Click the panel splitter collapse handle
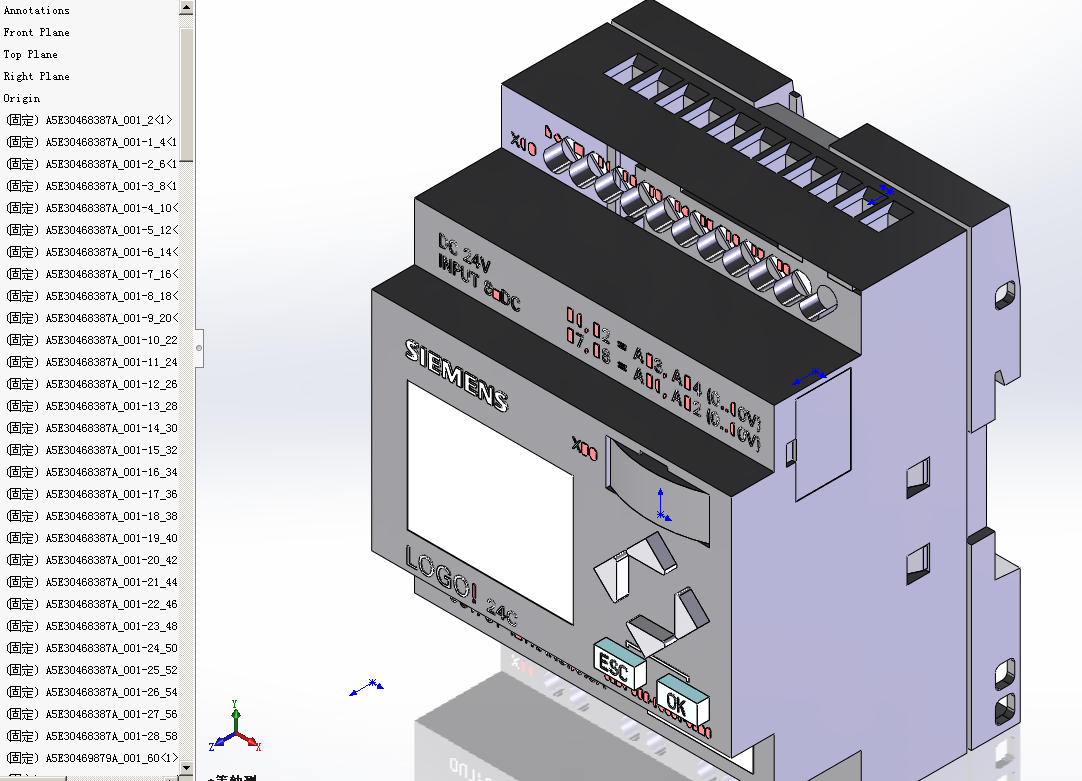The width and height of the screenshot is (1082, 781). 199,348
